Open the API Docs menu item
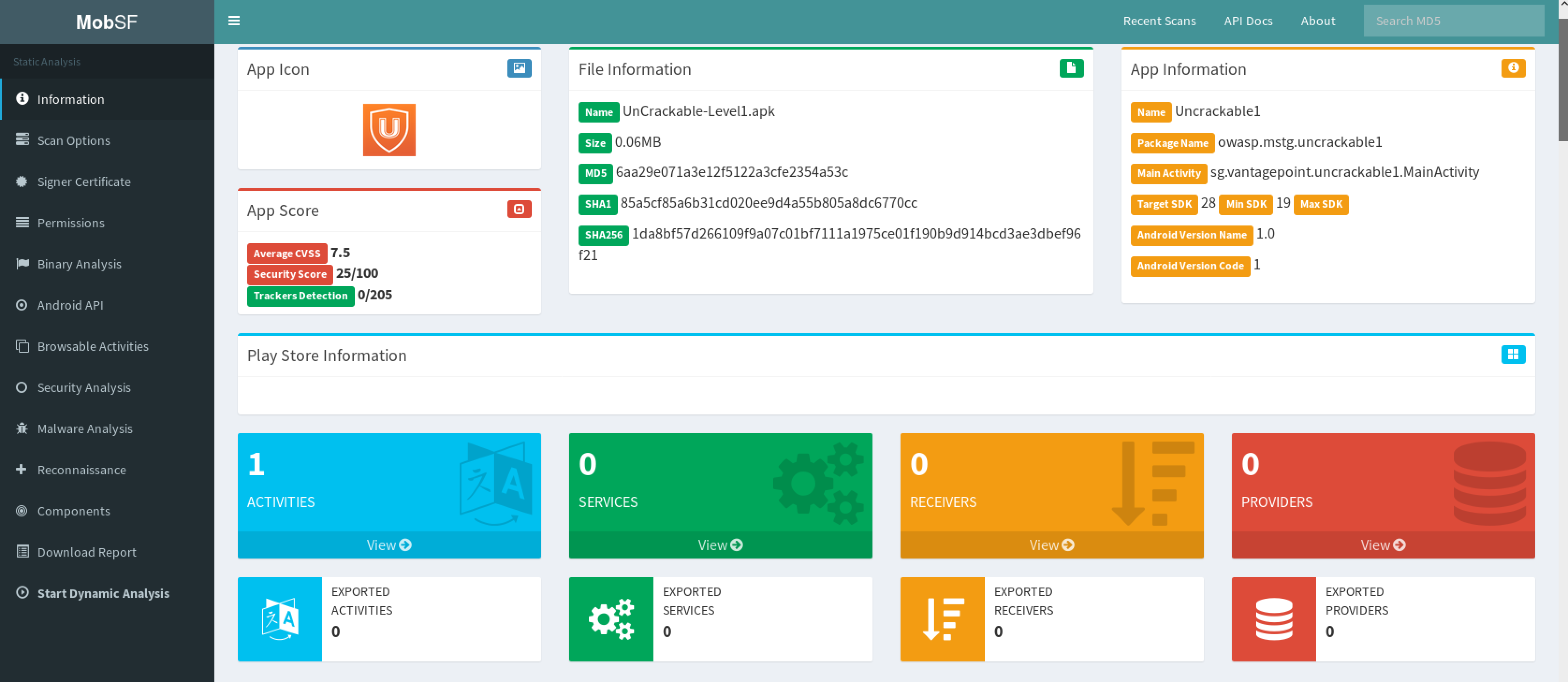The image size is (1568, 682). click(1248, 21)
